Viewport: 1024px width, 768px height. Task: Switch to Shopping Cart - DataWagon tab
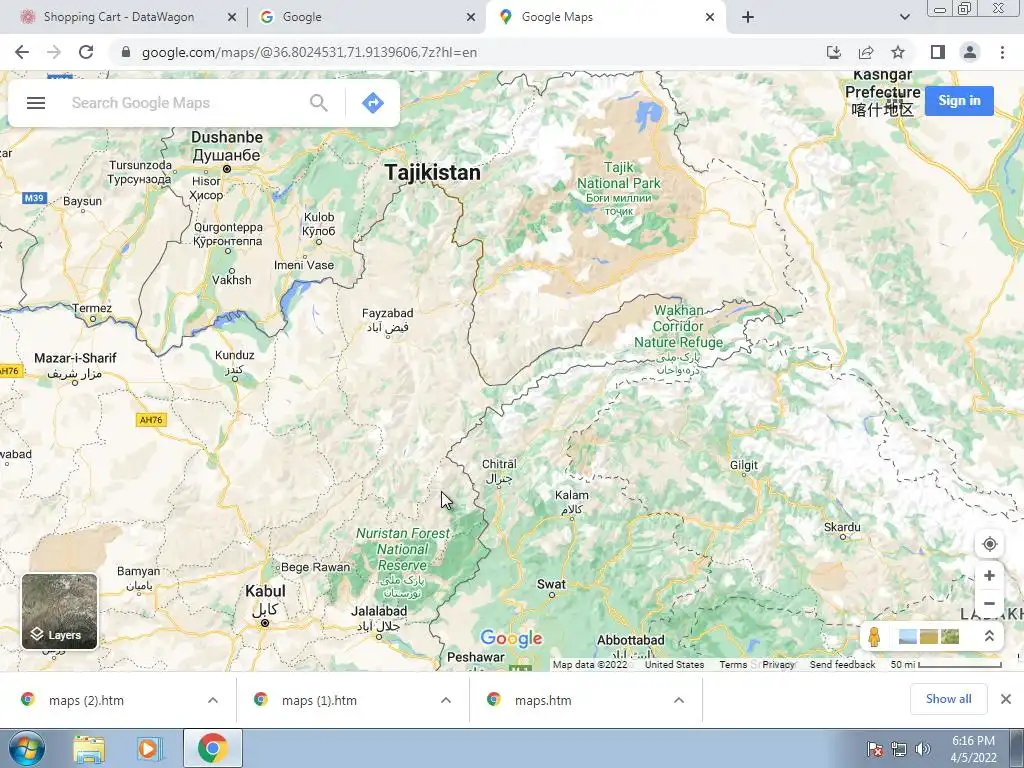pos(118,17)
